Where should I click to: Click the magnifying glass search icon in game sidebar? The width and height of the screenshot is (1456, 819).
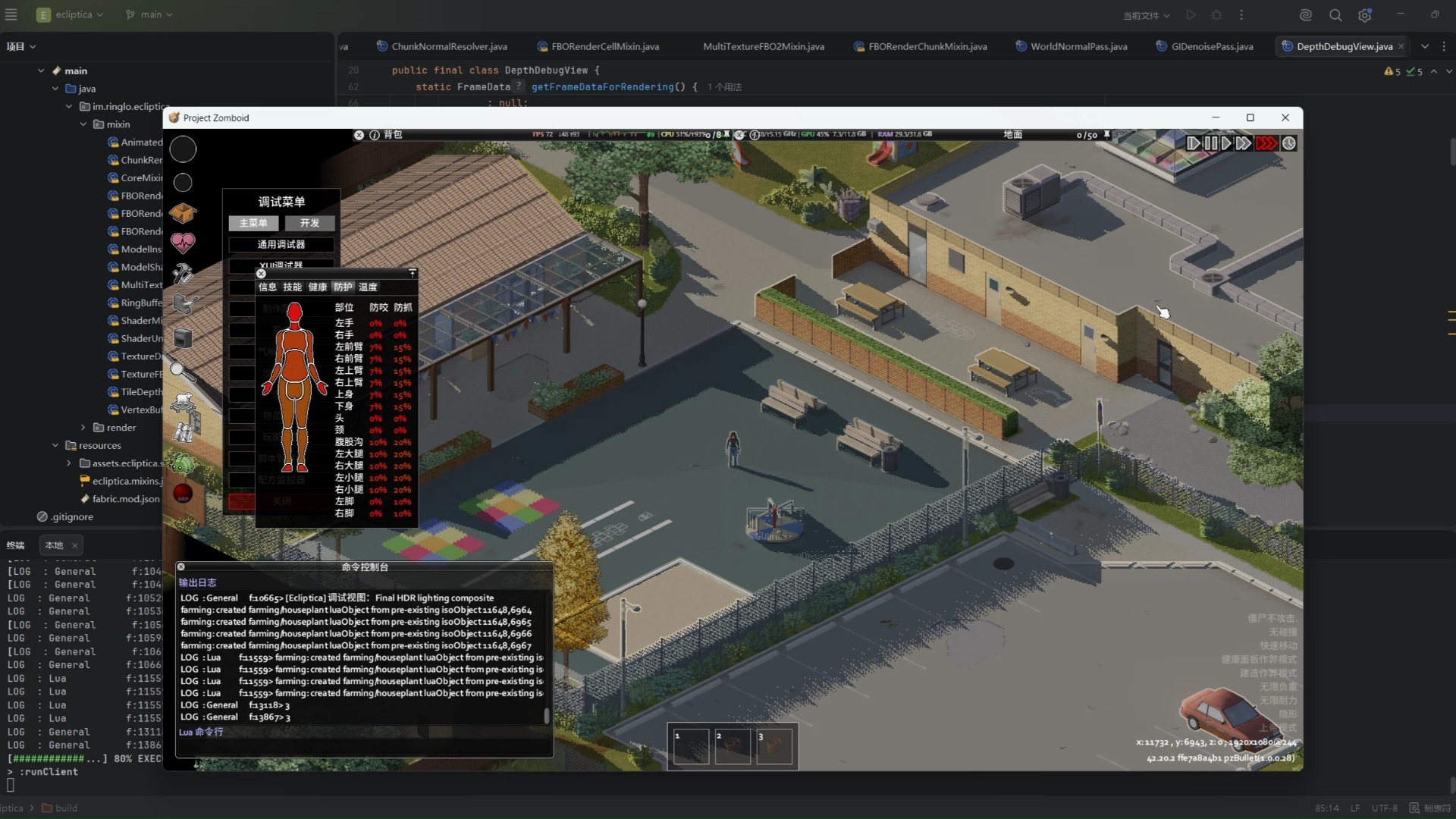182,371
